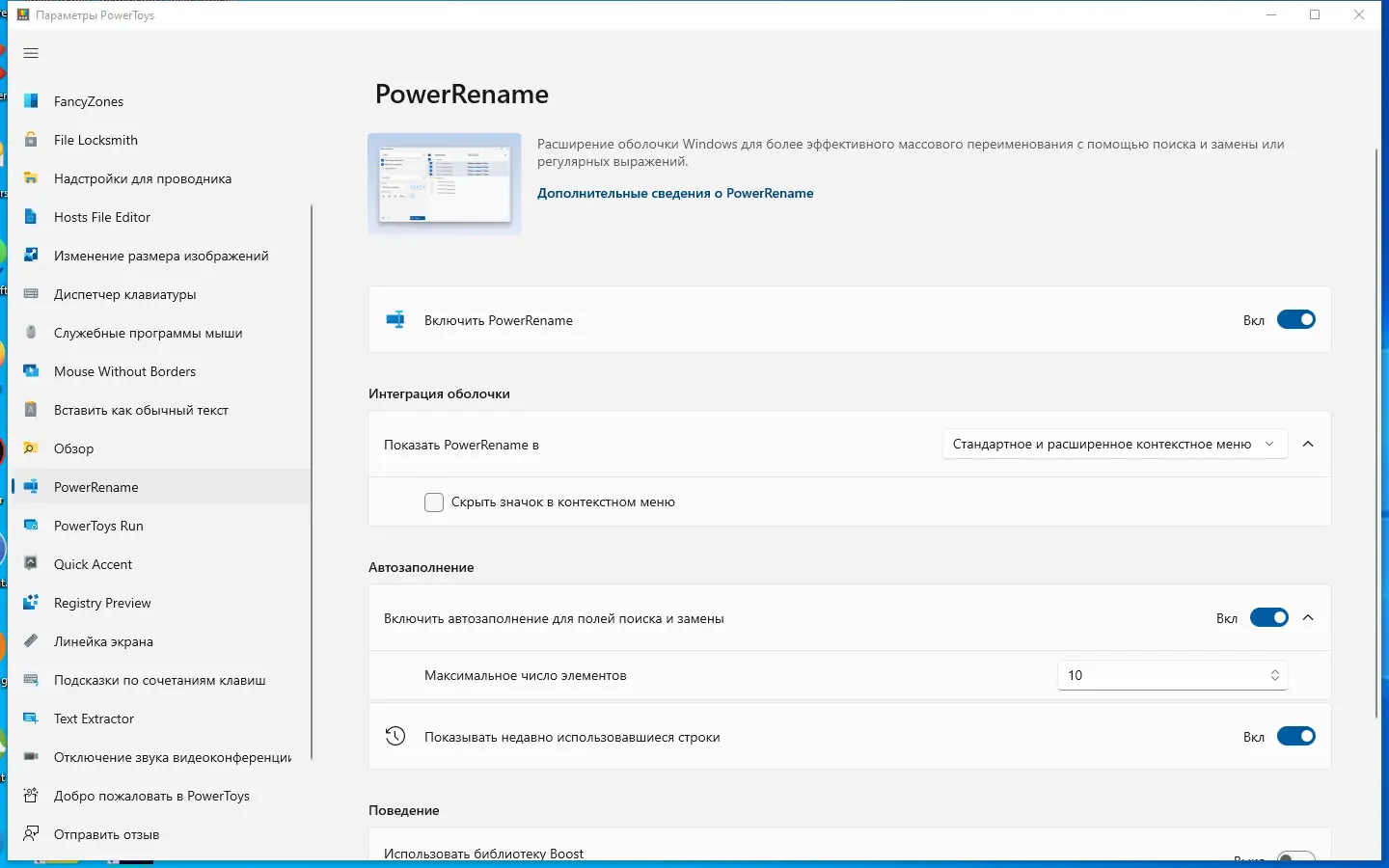Click the spinner arrows for Максимальное число элементов
The height and width of the screenshot is (868, 1389).
point(1275,676)
